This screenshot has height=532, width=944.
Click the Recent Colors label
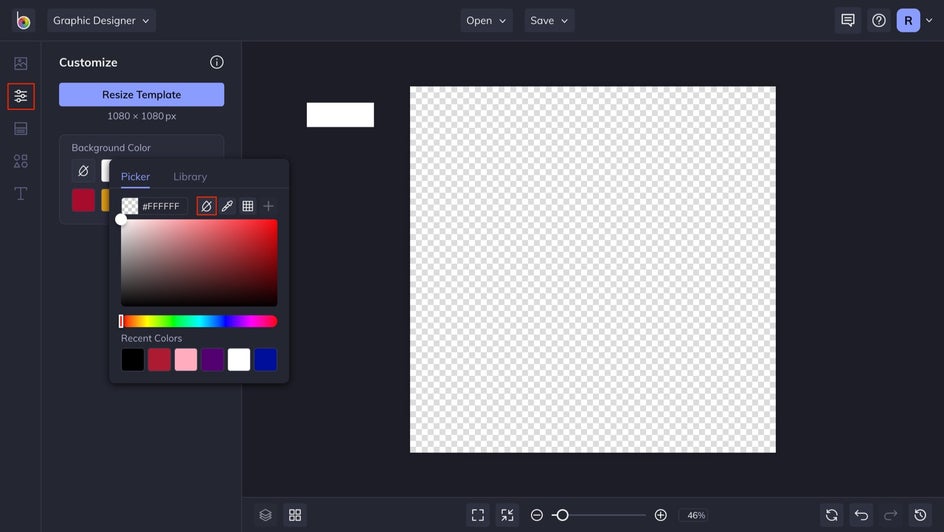pyautogui.click(x=151, y=338)
